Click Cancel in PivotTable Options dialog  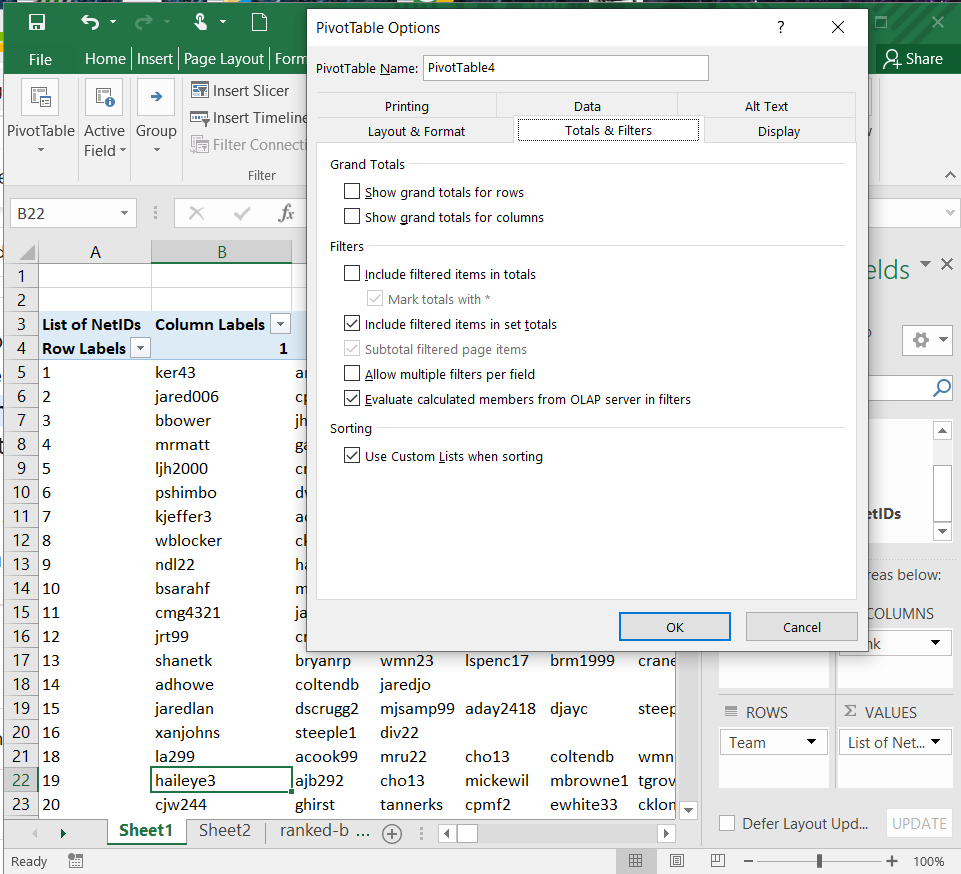[x=801, y=627]
